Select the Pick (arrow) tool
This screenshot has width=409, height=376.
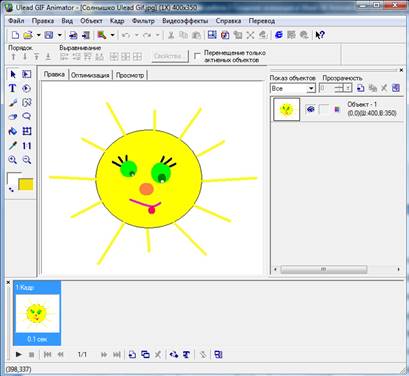13,74
